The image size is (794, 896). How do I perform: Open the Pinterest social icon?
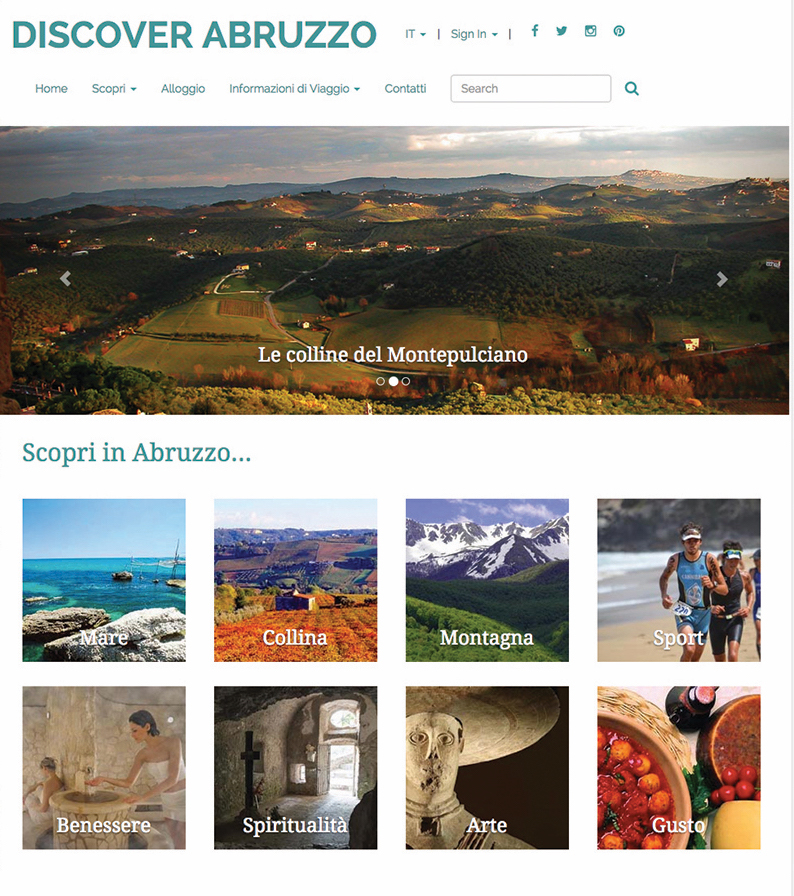[619, 31]
